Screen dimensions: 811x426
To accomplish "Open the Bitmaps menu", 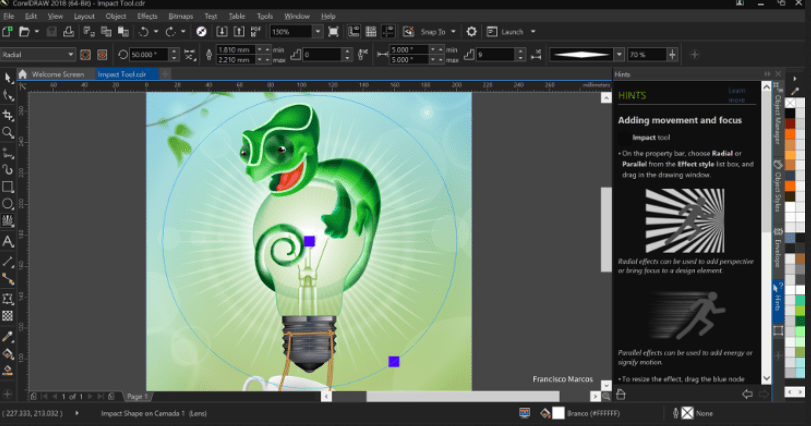I will 181,16.
